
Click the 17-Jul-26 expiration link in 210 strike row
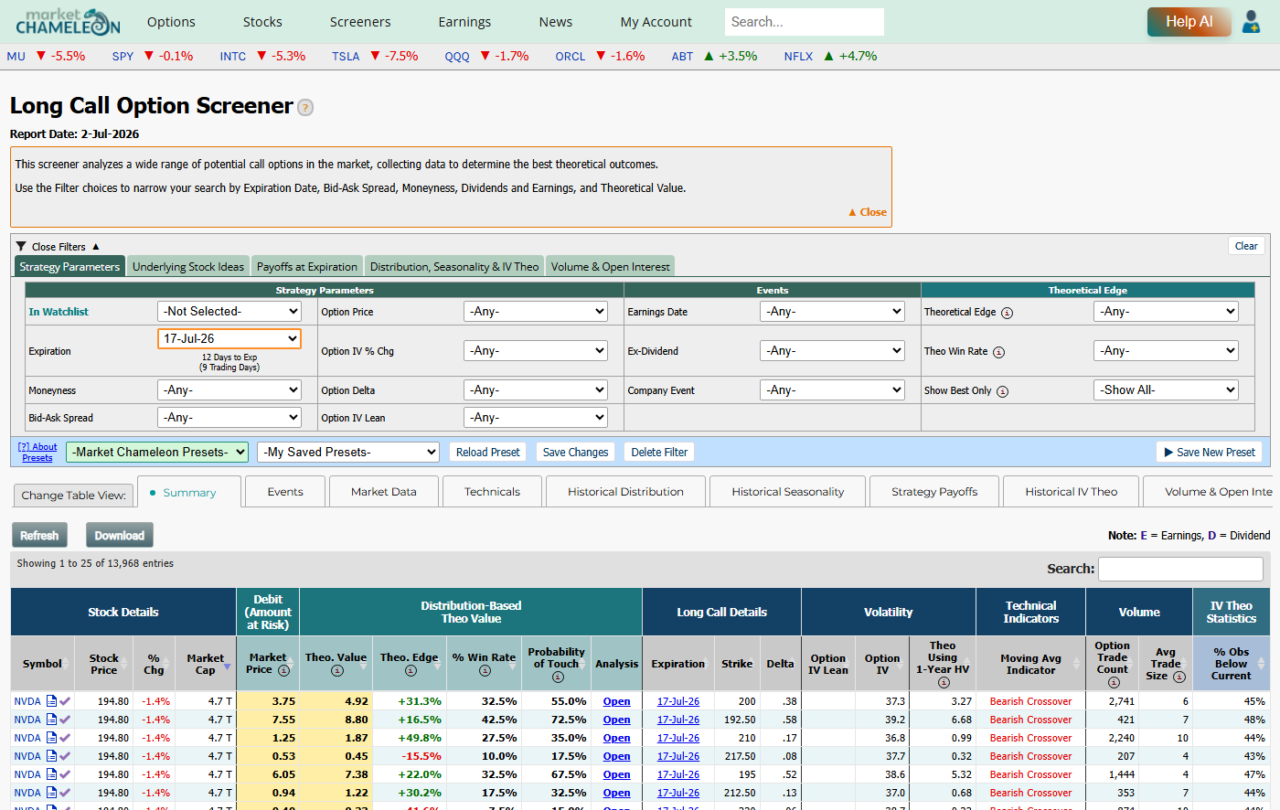coord(678,738)
